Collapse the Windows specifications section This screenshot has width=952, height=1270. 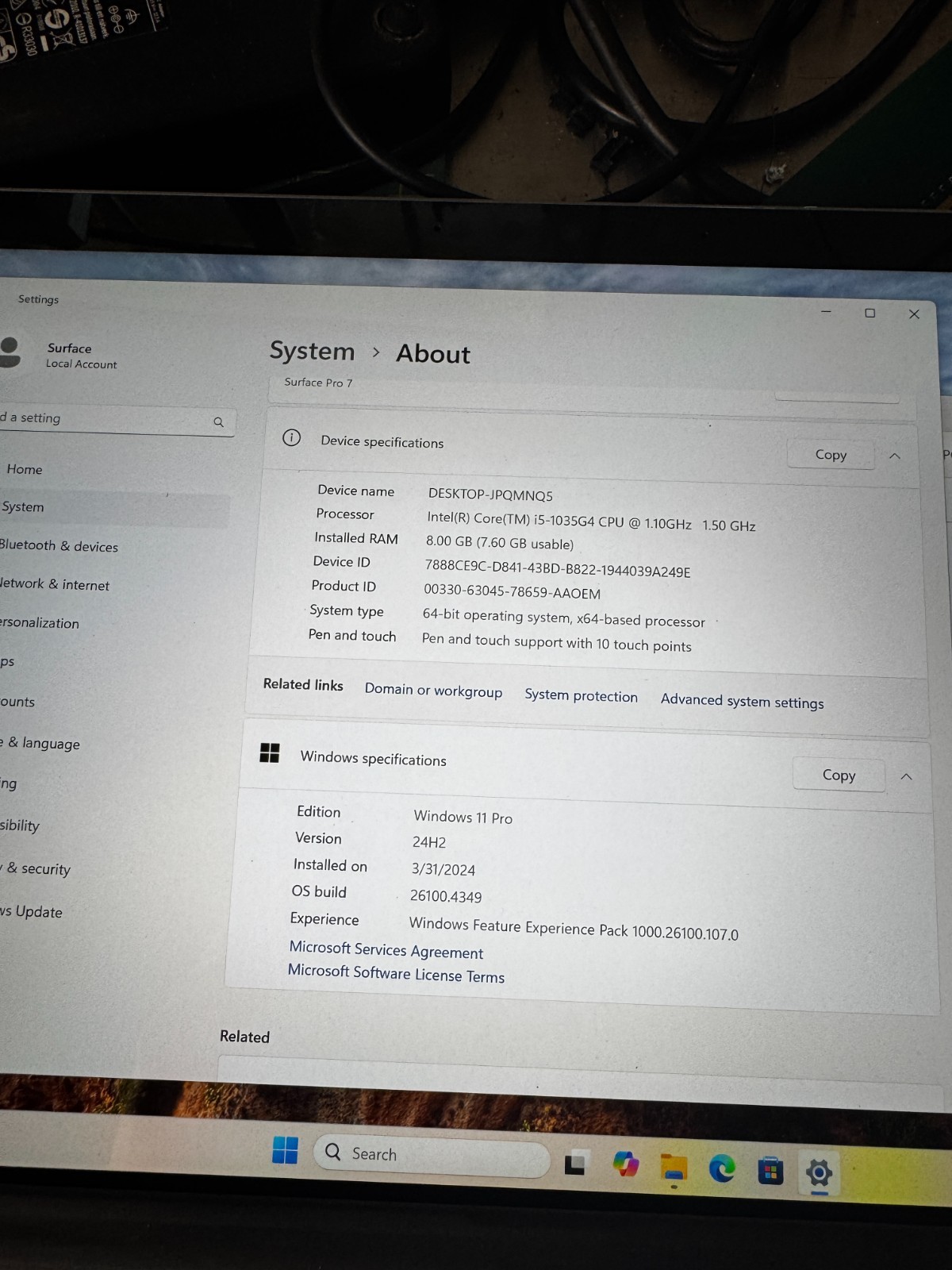pos(907,776)
